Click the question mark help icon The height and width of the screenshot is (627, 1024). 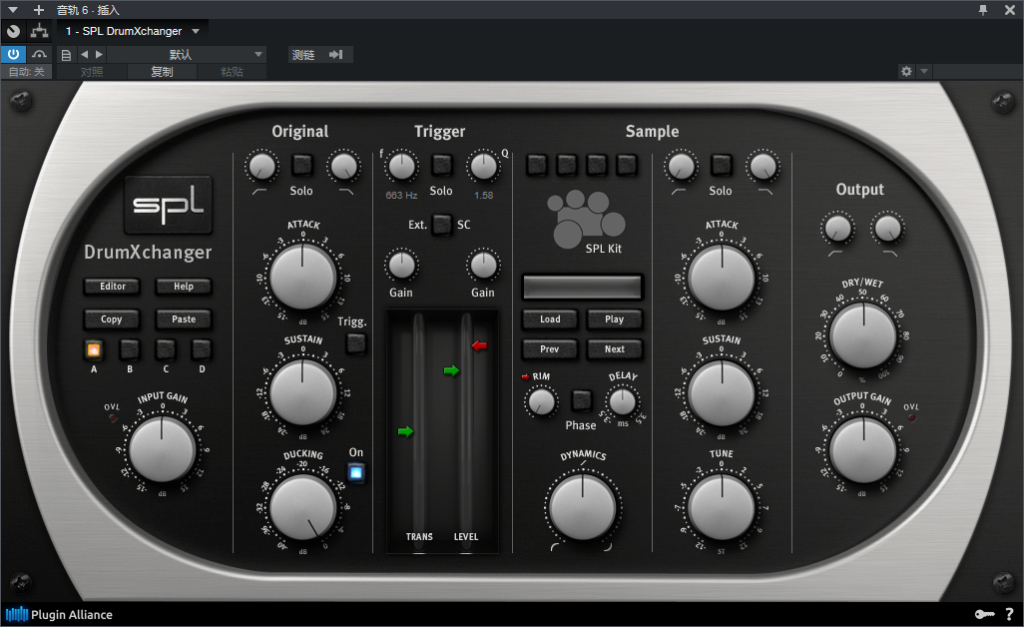tap(1010, 614)
